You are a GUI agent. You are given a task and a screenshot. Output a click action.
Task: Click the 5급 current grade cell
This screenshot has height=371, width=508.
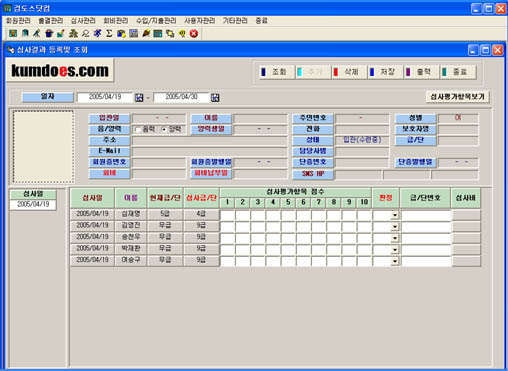coord(165,214)
